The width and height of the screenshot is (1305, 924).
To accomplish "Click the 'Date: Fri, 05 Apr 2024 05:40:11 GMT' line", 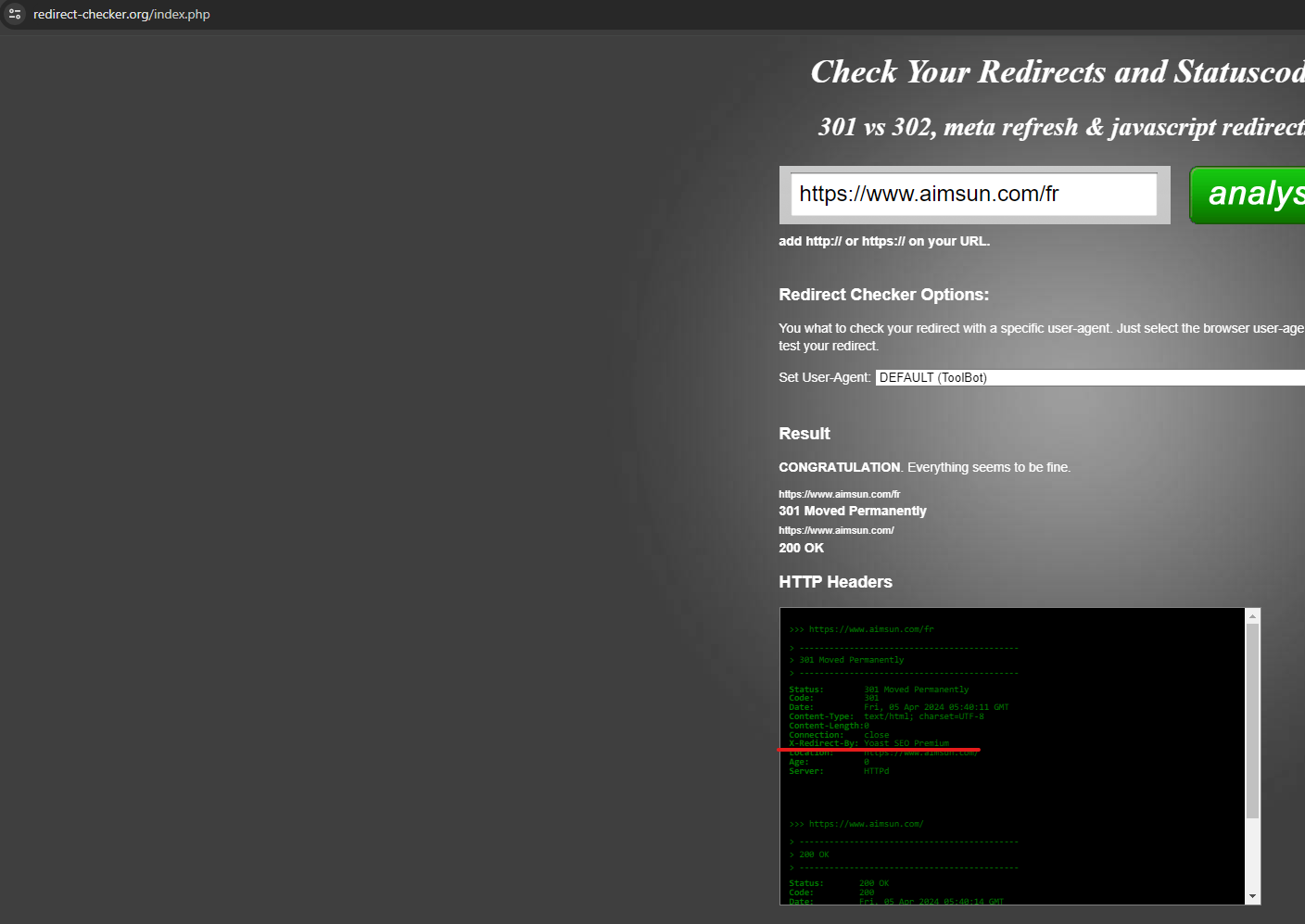I will point(899,707).
